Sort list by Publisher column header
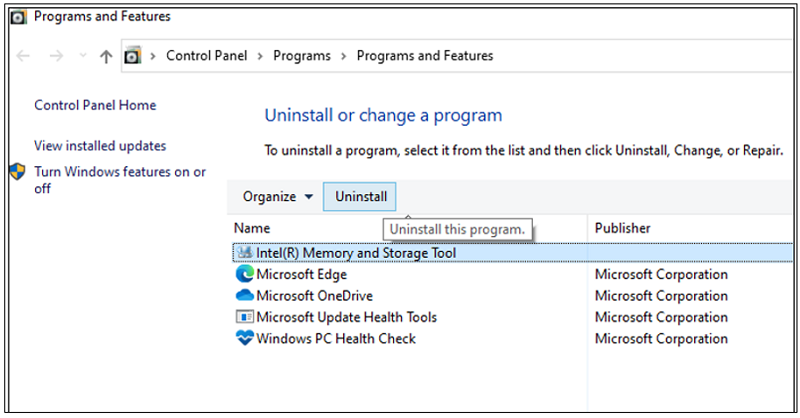Viewport: 800px width, 418px height. click(622, 228)
